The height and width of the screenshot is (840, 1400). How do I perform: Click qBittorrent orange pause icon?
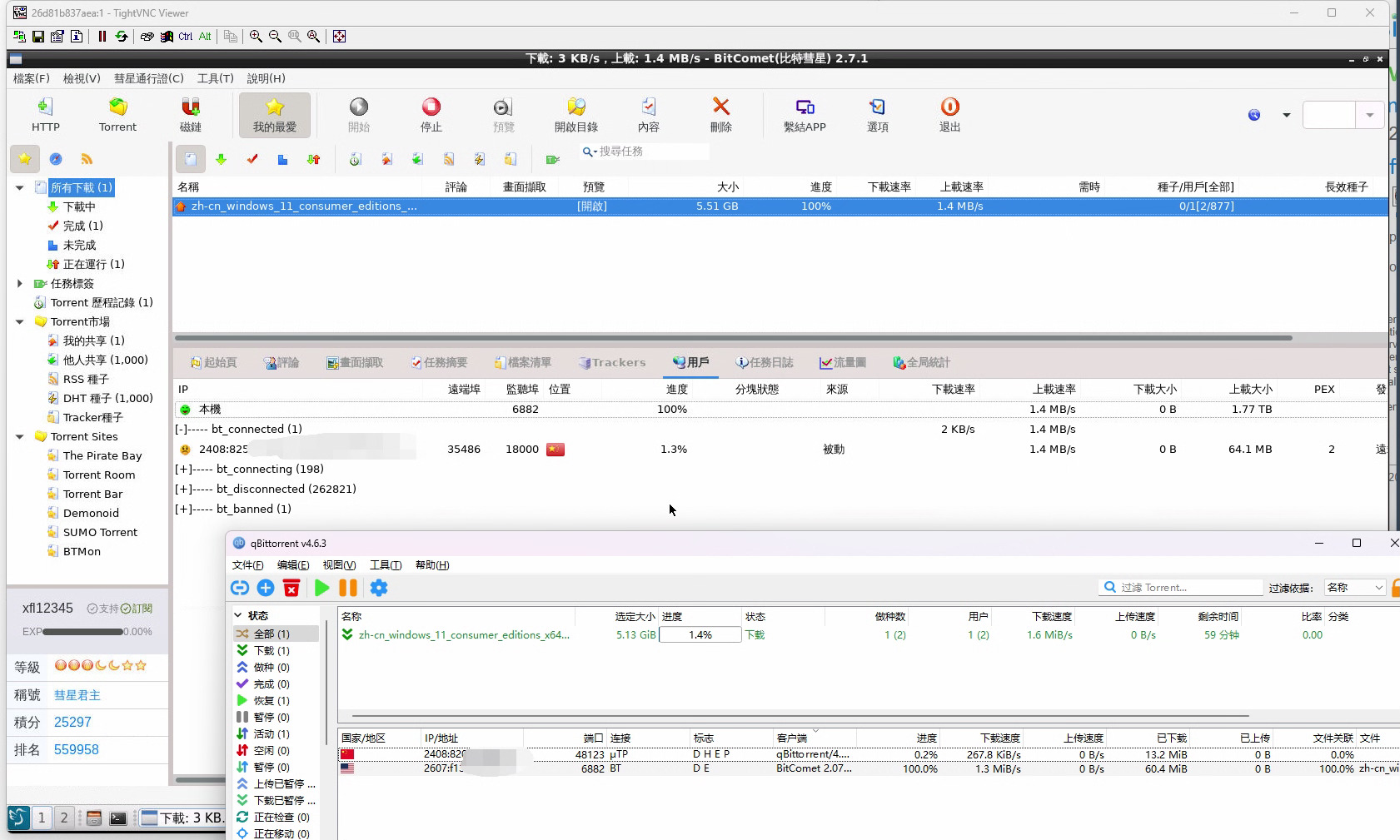click(x=348, y=588)
